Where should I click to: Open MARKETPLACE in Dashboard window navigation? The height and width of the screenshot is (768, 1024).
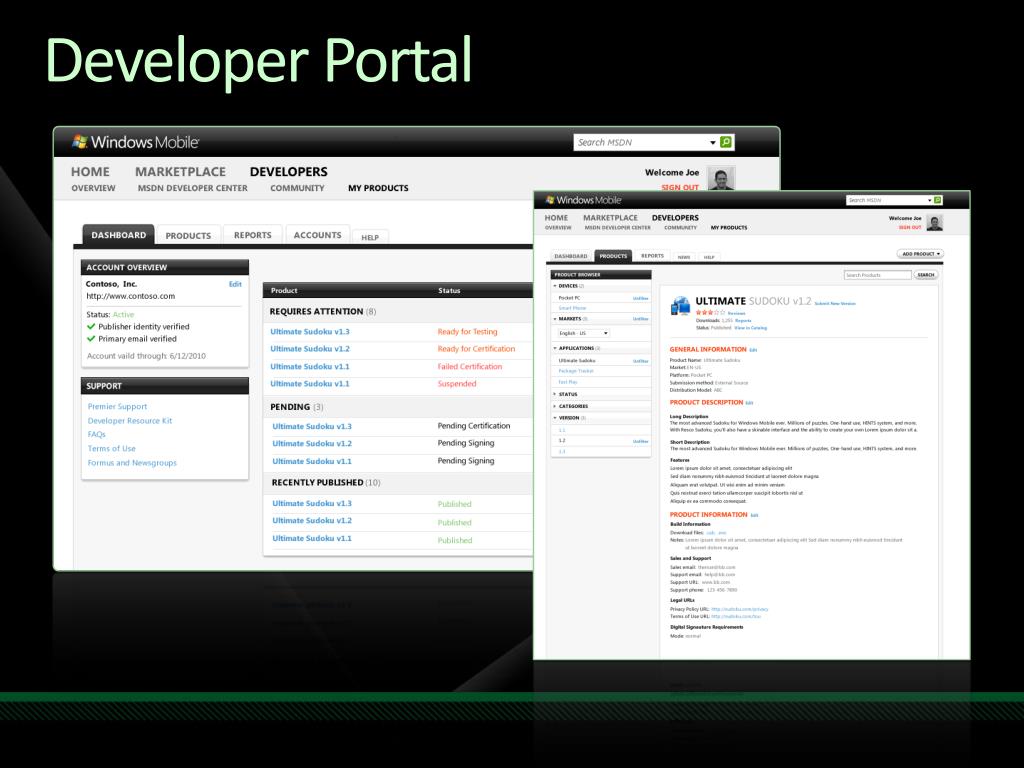(180, 172)
